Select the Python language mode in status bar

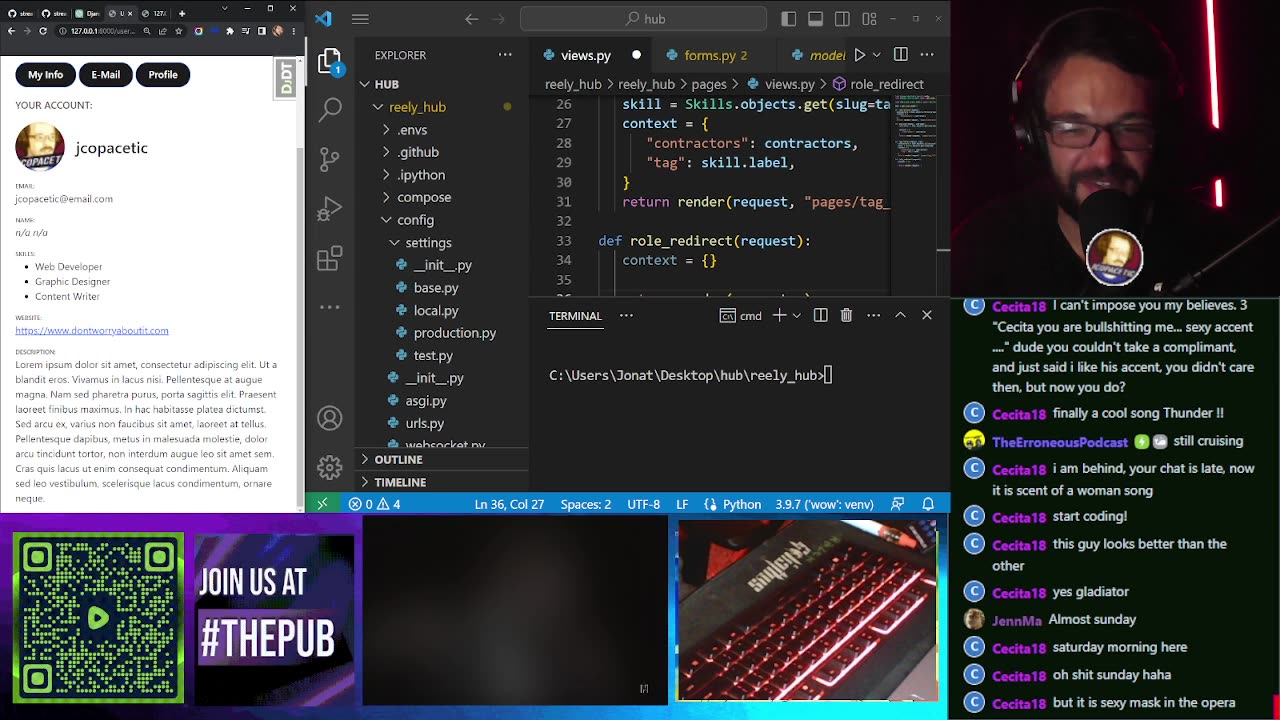click(x=742, y=504)
